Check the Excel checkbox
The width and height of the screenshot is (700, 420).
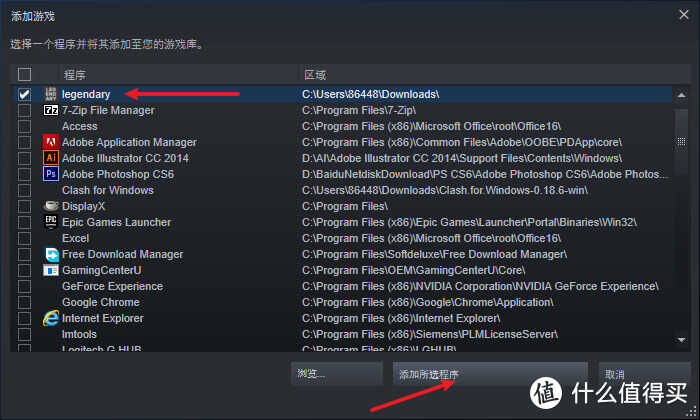click(24, 238)
